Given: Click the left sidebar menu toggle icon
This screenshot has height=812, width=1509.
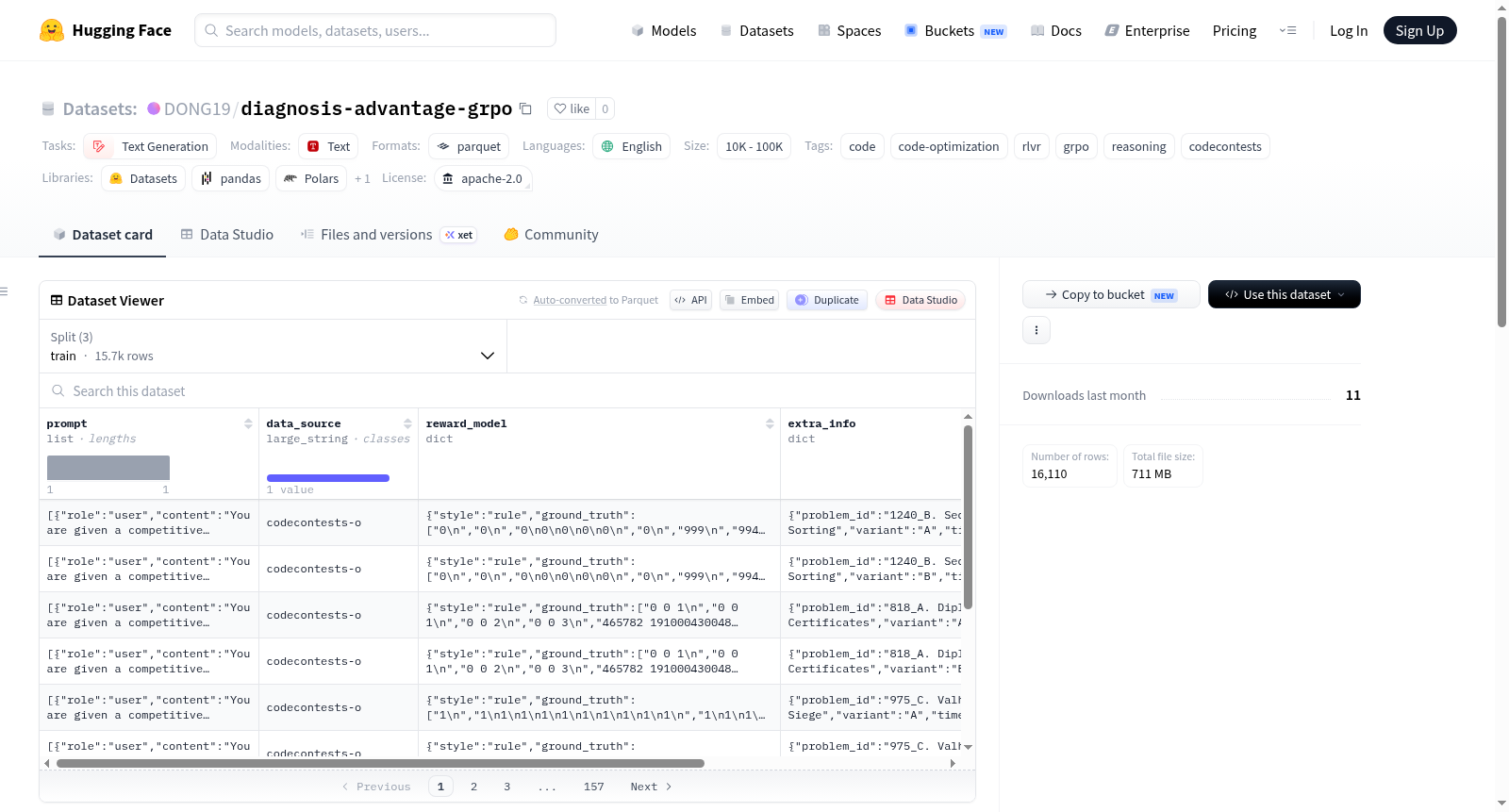Looking at the screenshot, I should pyautogui.click(x=4, y=291).
